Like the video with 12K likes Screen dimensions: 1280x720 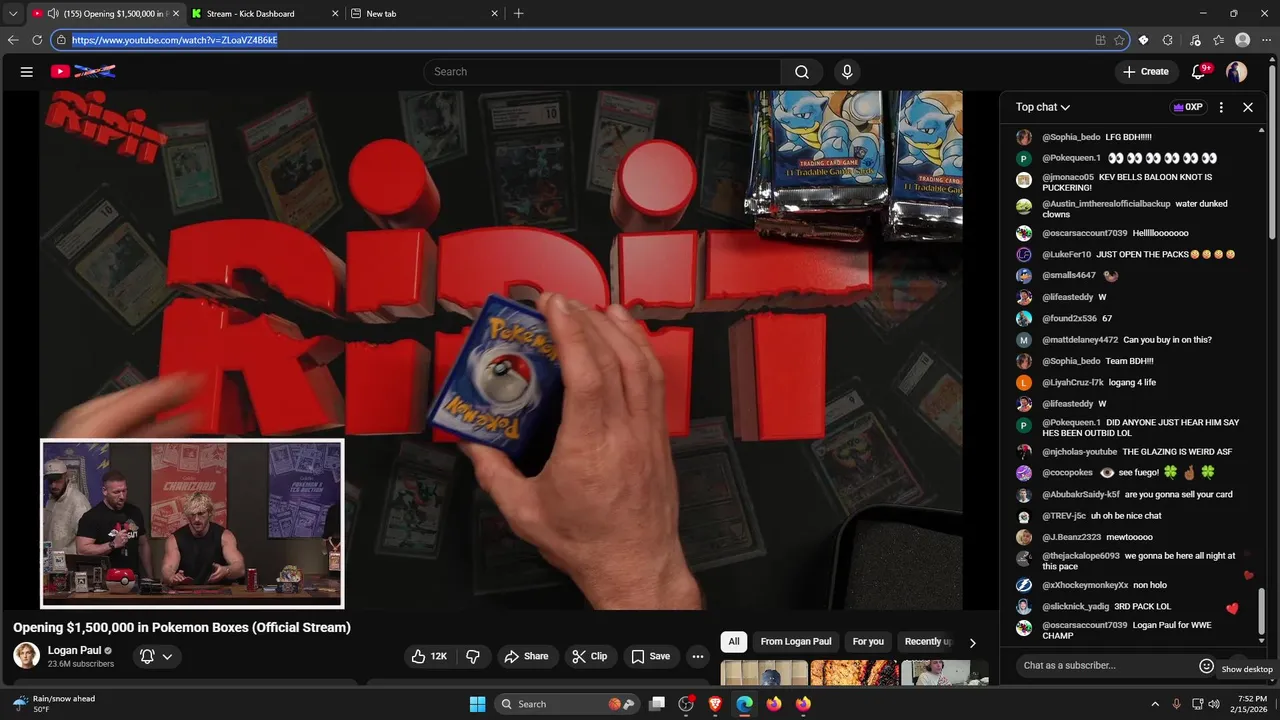[x=429, y=656]
